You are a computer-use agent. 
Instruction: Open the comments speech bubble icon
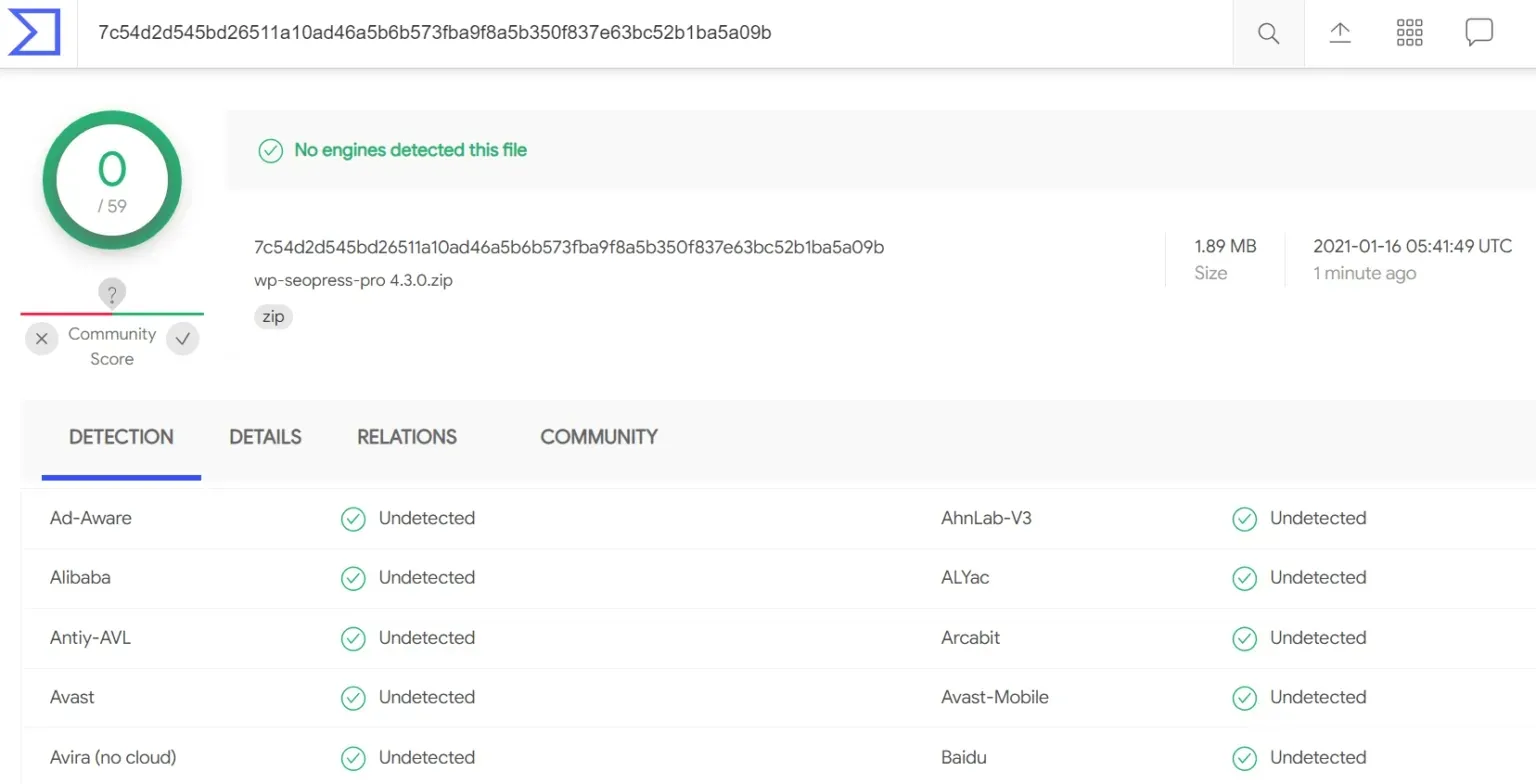pyautogui.click(x=1479, y=33)
